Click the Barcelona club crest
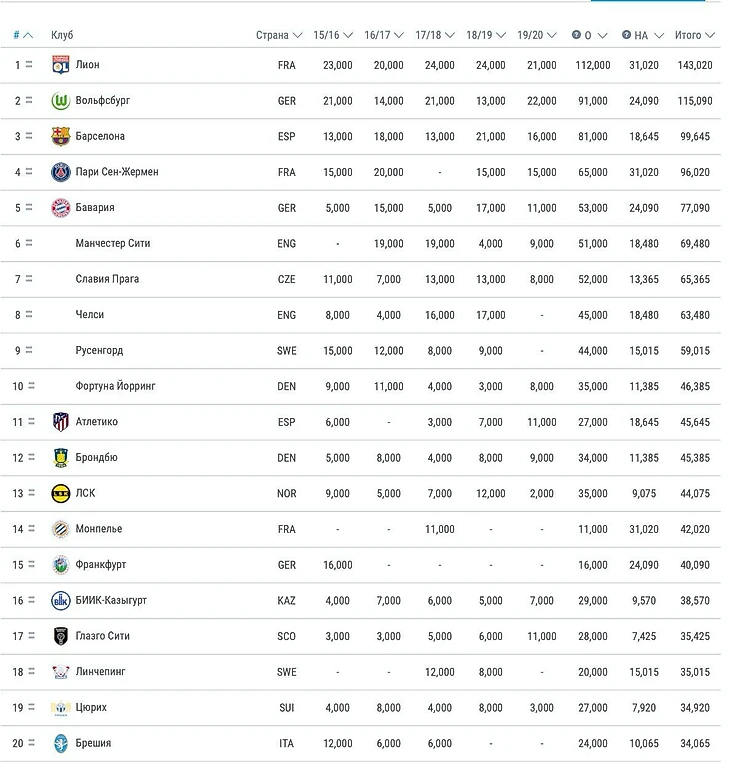 point(60,136)
